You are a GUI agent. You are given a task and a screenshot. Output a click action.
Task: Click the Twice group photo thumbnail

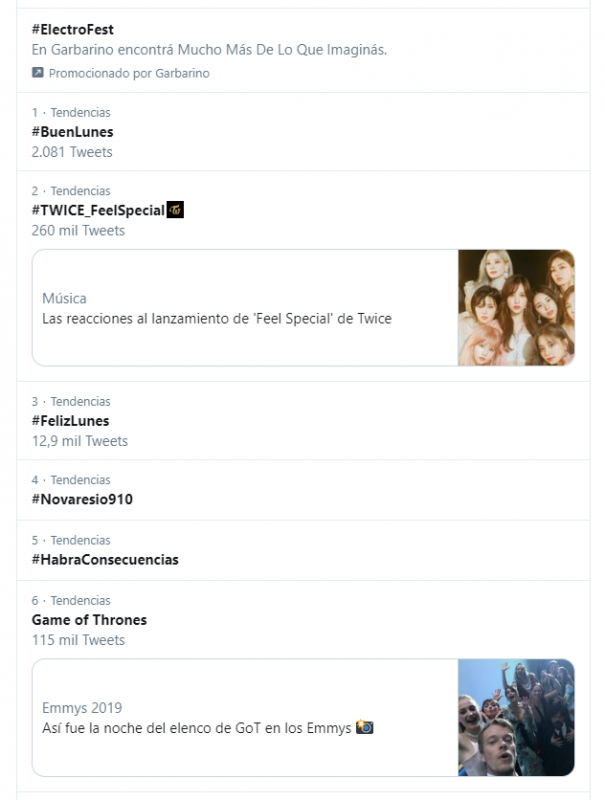tap(516, 307)
